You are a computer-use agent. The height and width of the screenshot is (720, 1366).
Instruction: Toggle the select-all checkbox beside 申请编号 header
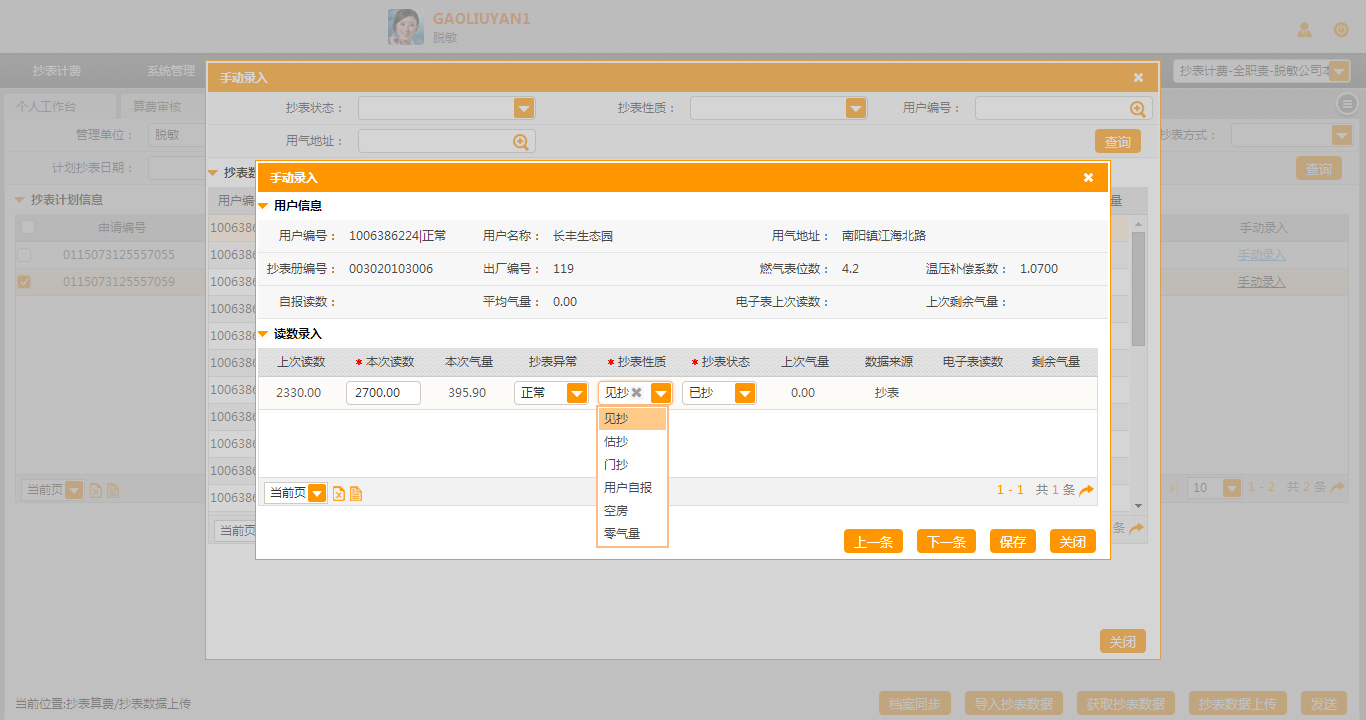(28, 227)
